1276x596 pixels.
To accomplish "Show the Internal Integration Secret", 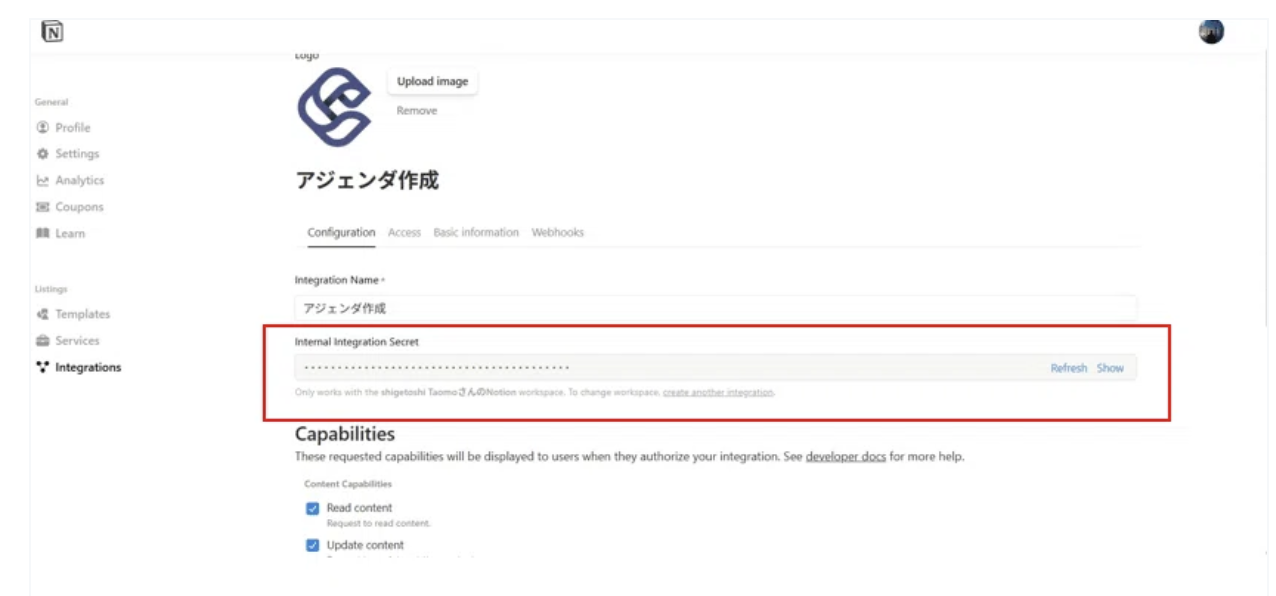I will 1110,368.
